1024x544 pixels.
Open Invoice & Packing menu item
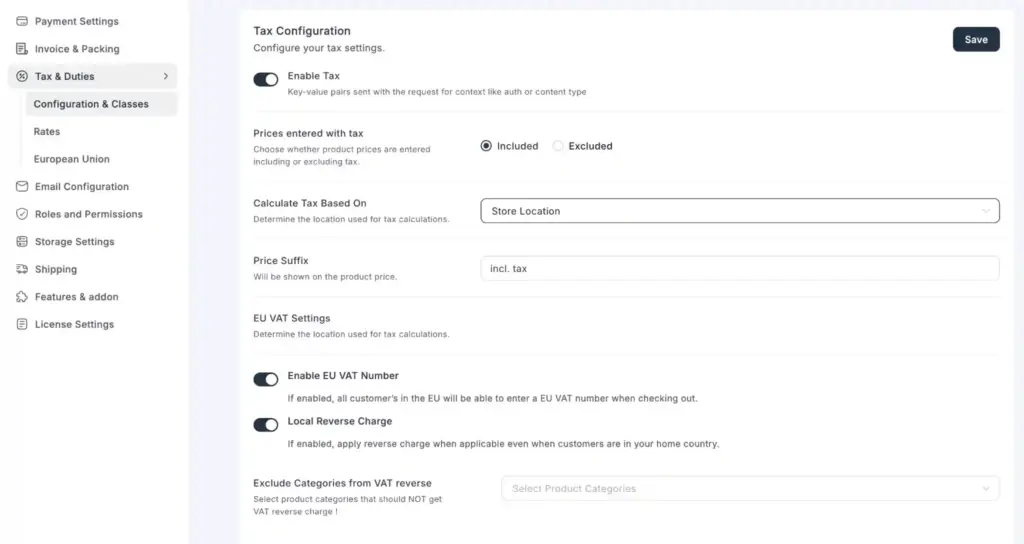tap(76, 48)
